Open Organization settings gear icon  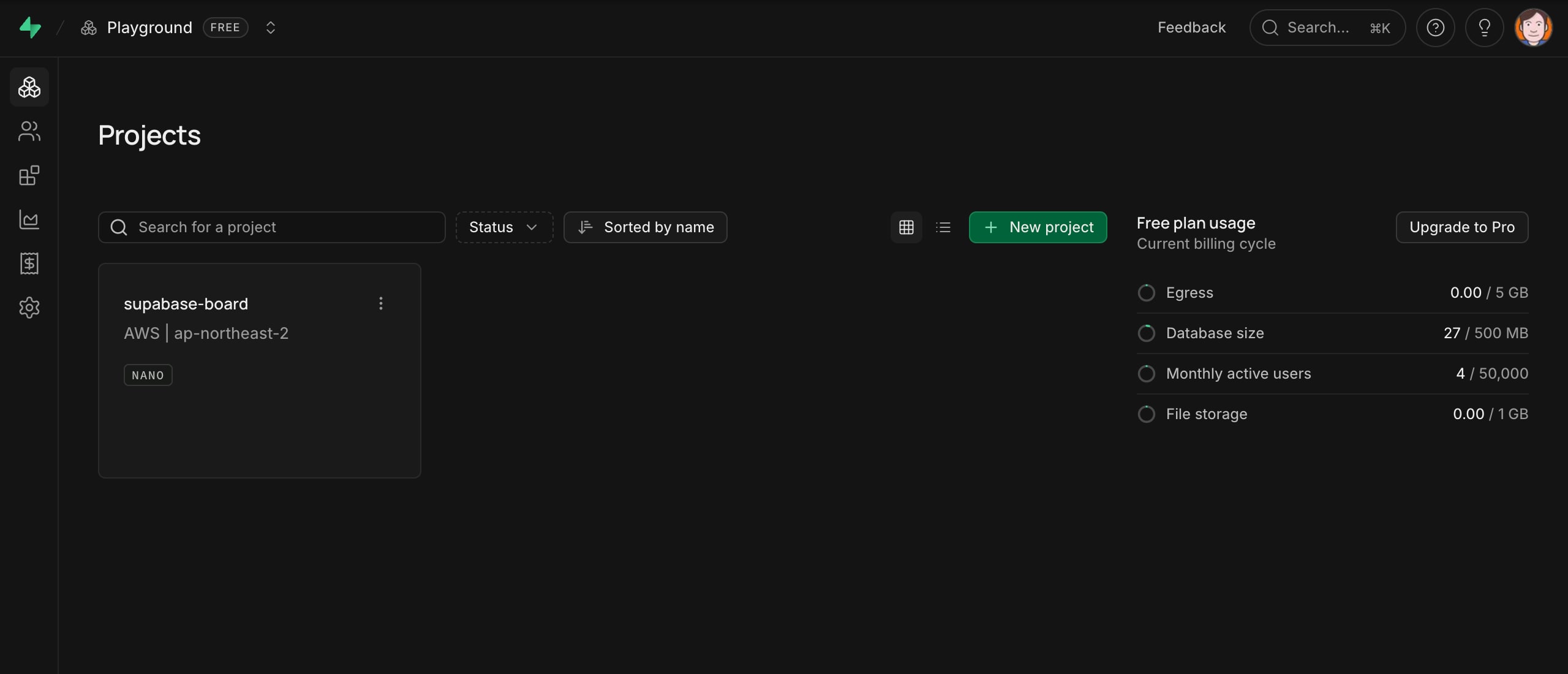click(x=29, y=308)
